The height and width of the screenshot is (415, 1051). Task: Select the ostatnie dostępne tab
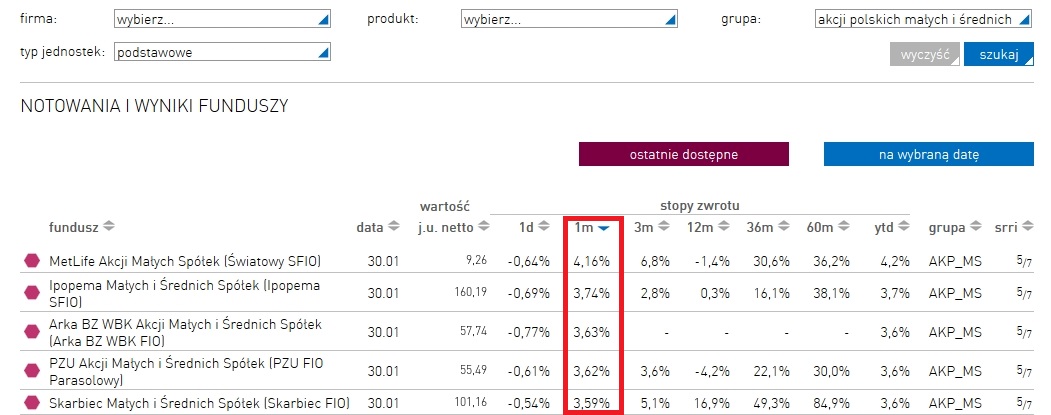click(x=684, y=154)
